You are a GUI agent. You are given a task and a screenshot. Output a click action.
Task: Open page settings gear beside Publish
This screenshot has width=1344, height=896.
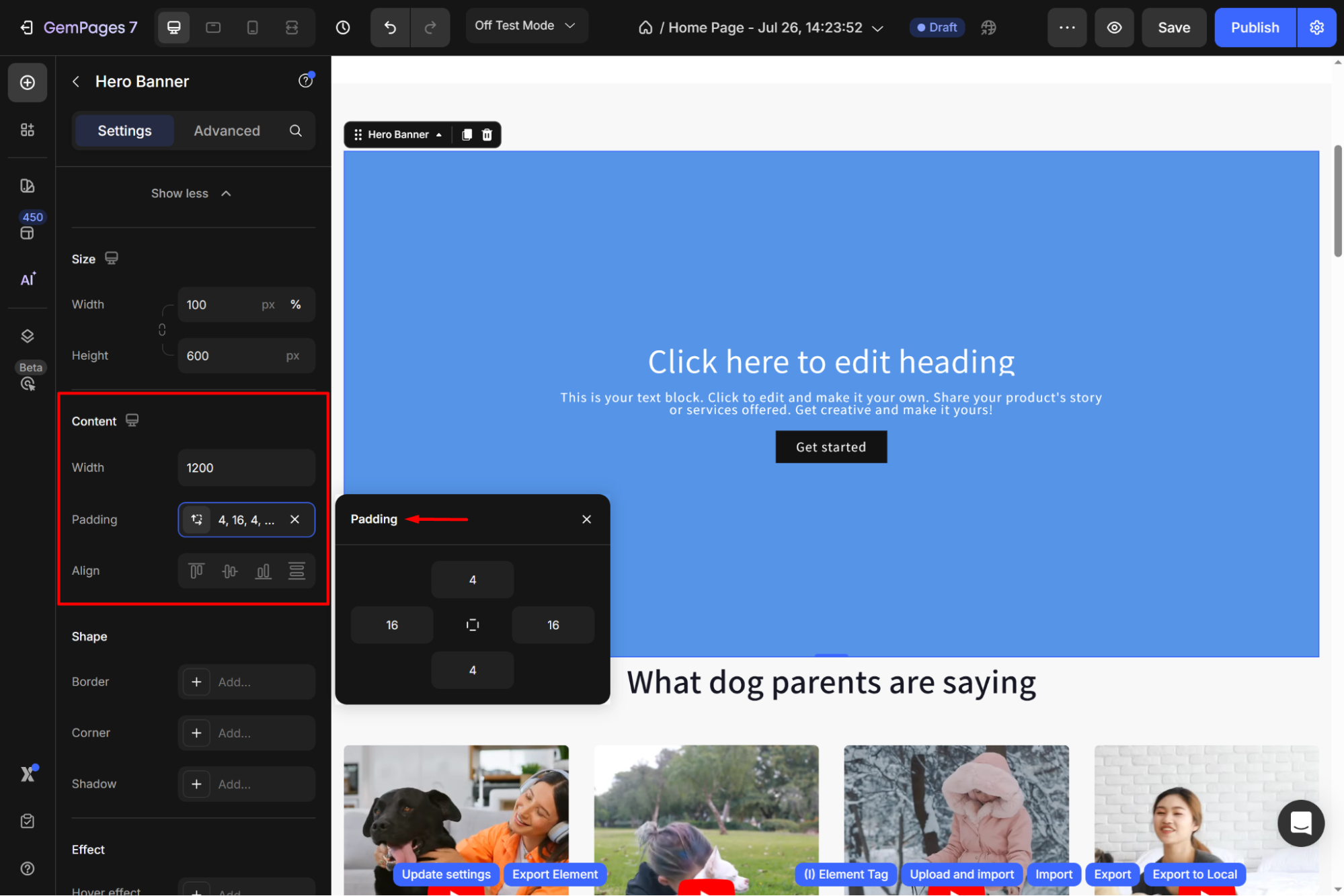click(1316, 28)
